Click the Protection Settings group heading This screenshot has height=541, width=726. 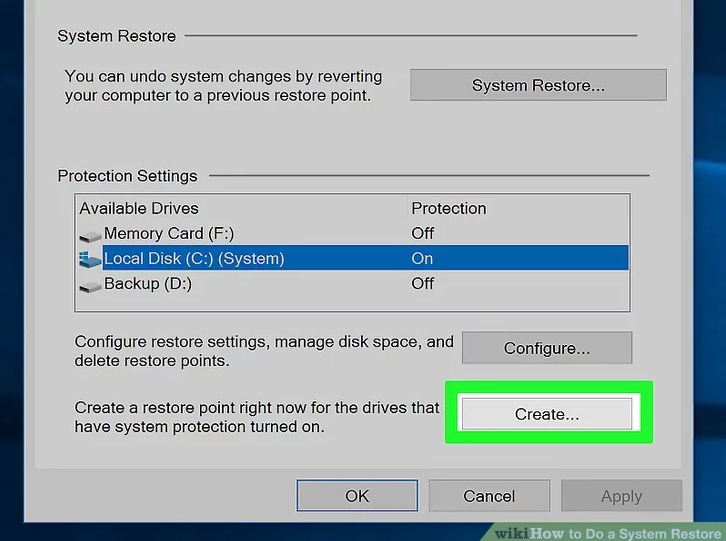tap(127, 176)
